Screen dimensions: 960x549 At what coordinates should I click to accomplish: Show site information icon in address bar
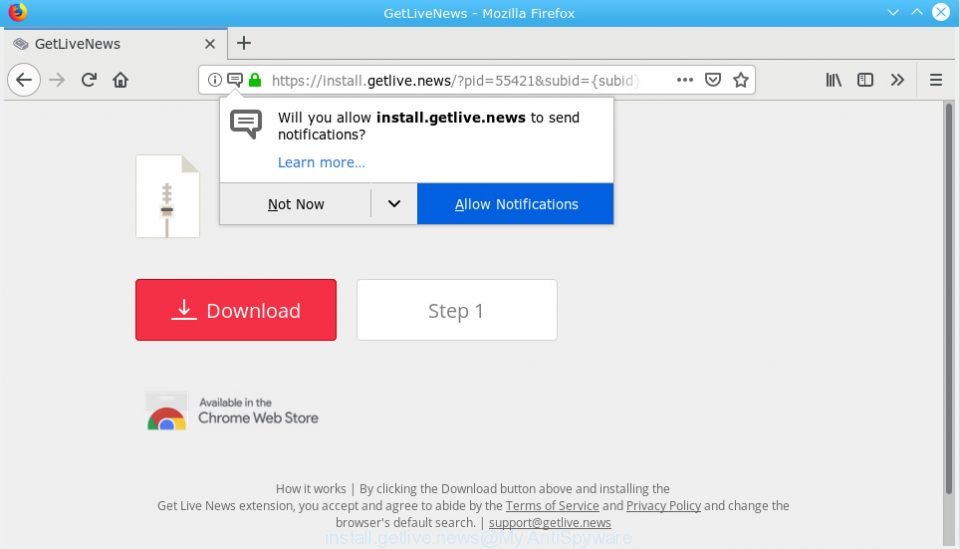click(214, 80)
